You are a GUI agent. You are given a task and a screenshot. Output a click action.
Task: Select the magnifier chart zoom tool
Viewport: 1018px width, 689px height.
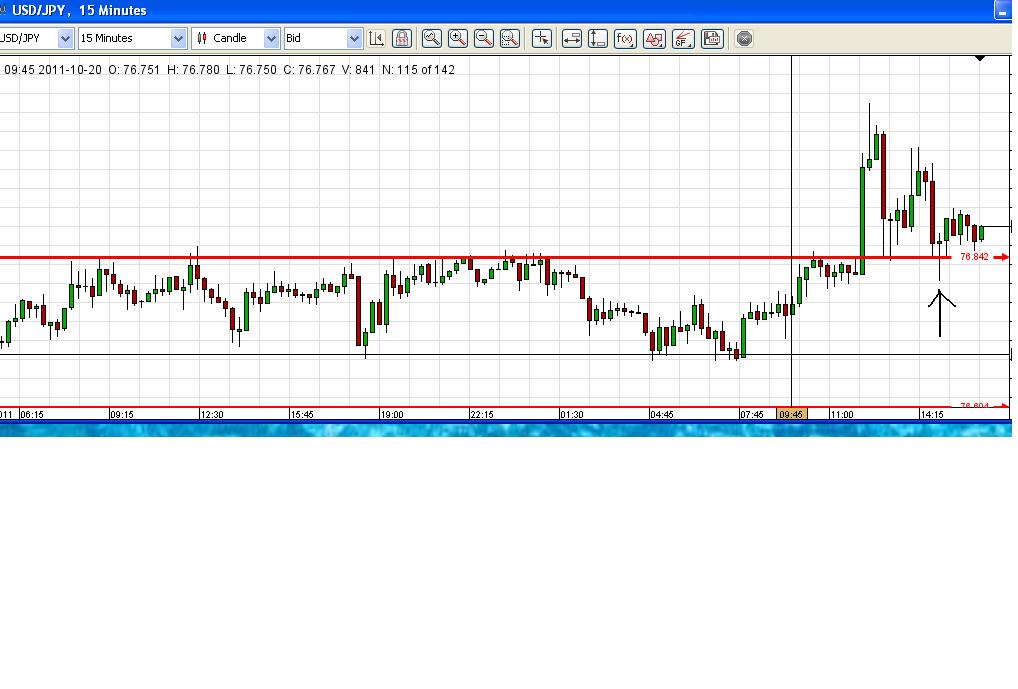pos(432,38)
